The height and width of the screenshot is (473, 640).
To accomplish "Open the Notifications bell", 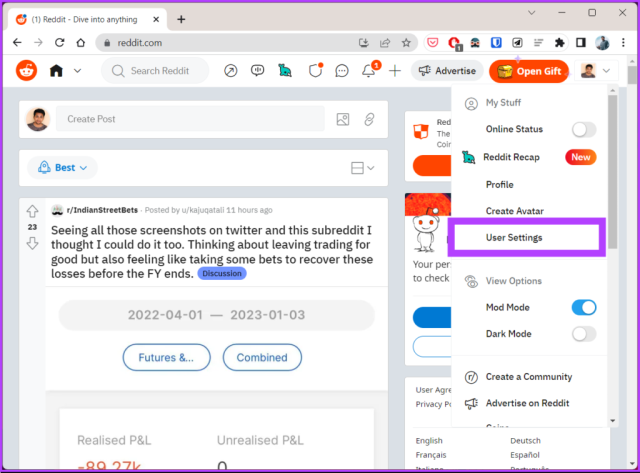I will coord(369,70).
